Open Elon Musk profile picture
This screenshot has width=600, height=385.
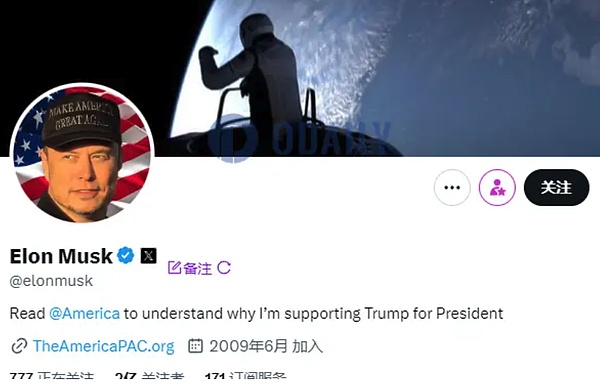(x=82, y=153)
